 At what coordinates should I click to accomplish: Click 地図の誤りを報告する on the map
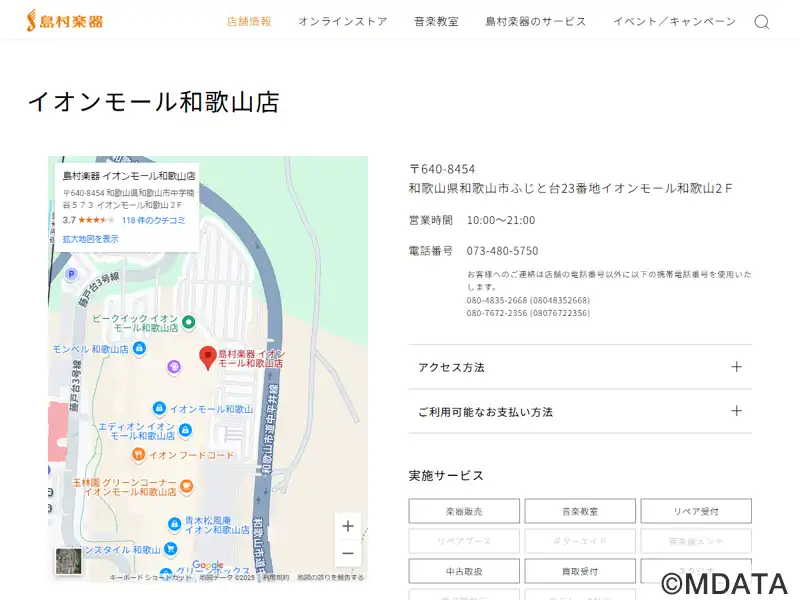[331, 578]
